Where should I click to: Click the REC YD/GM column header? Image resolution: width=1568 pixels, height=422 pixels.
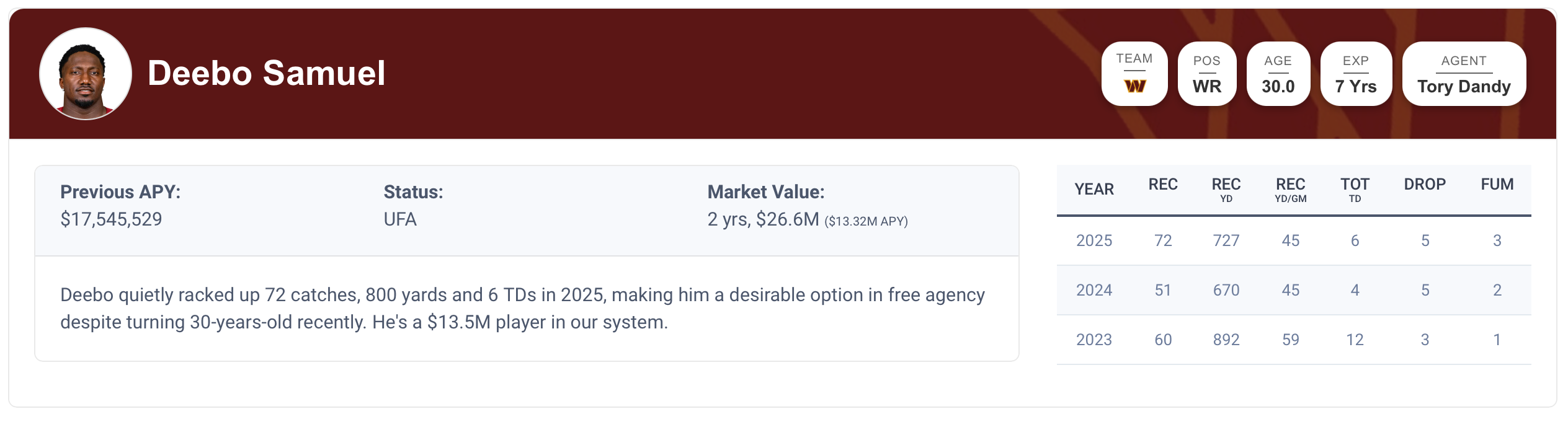coord(1290,190)
